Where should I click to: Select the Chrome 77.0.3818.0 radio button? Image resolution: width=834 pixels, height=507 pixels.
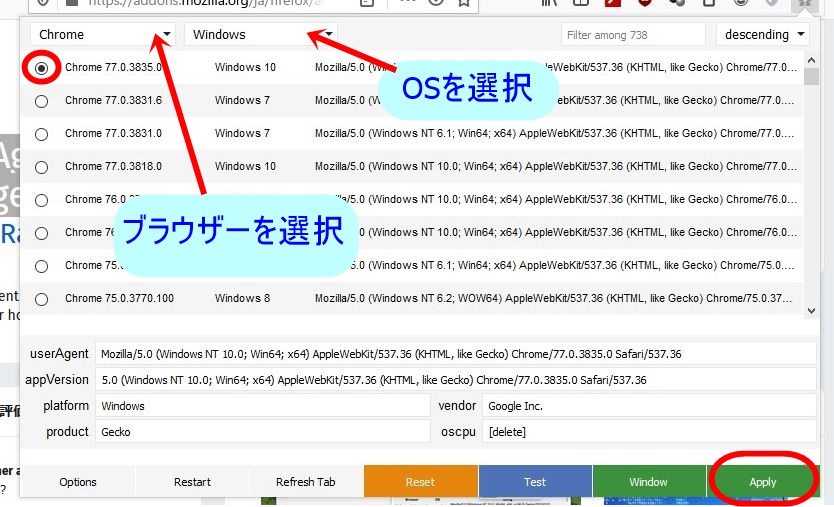point(41,167)
